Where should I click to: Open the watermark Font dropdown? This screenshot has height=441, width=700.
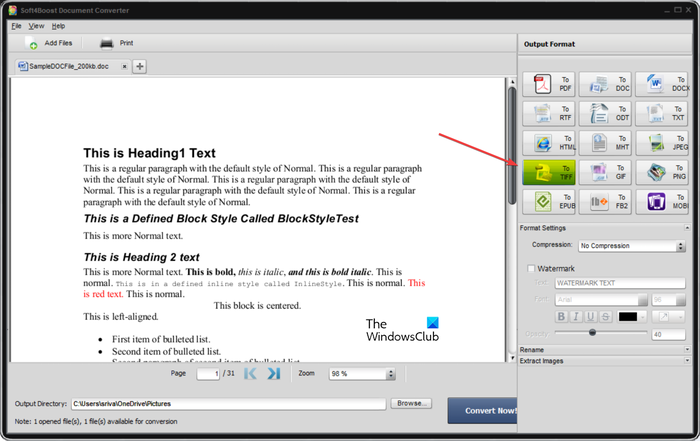pyautogui.click(x=601, y=300)
